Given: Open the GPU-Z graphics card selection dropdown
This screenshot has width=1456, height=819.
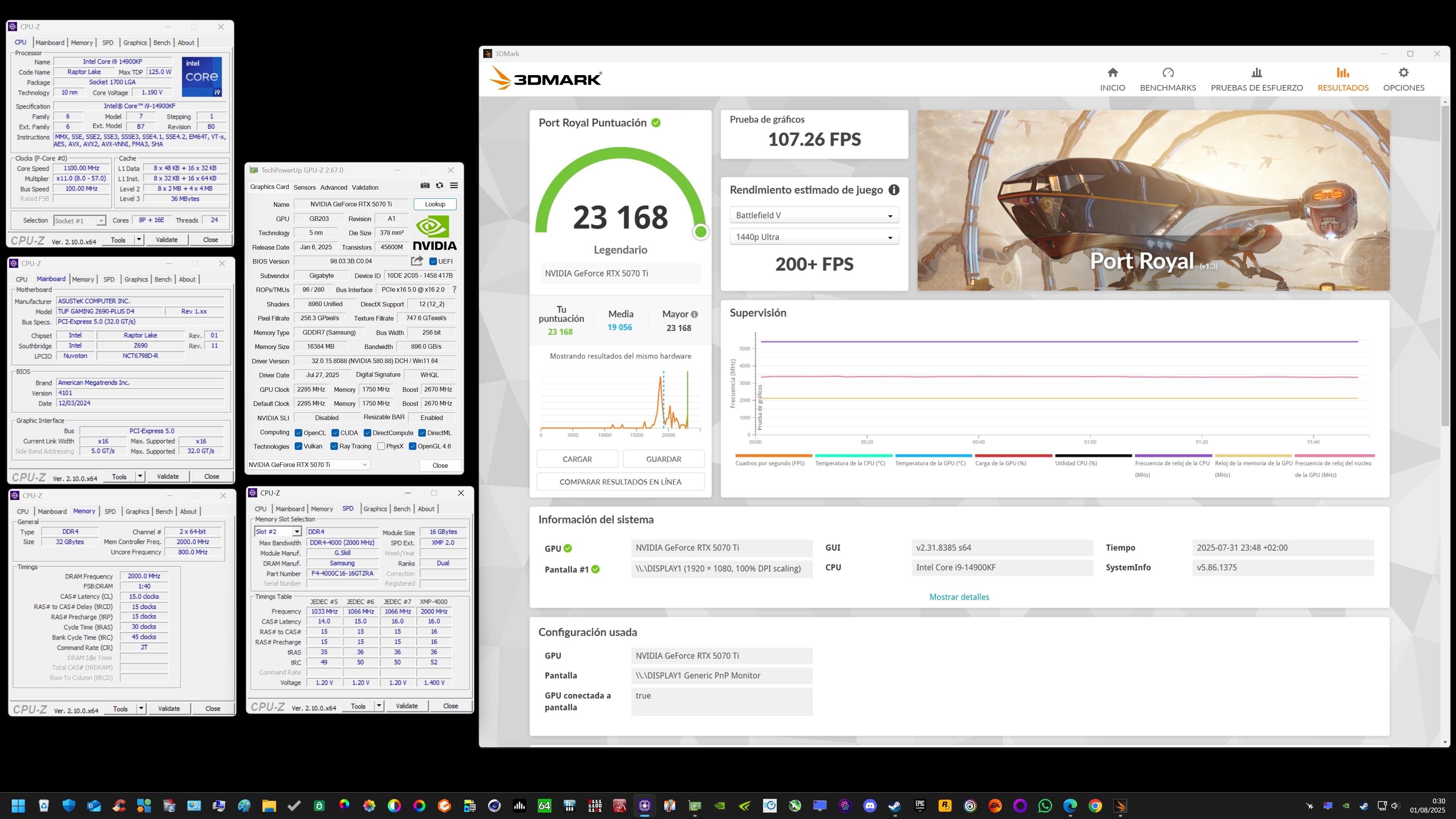Looking at the screenshot, I should [x=309, y=465].
